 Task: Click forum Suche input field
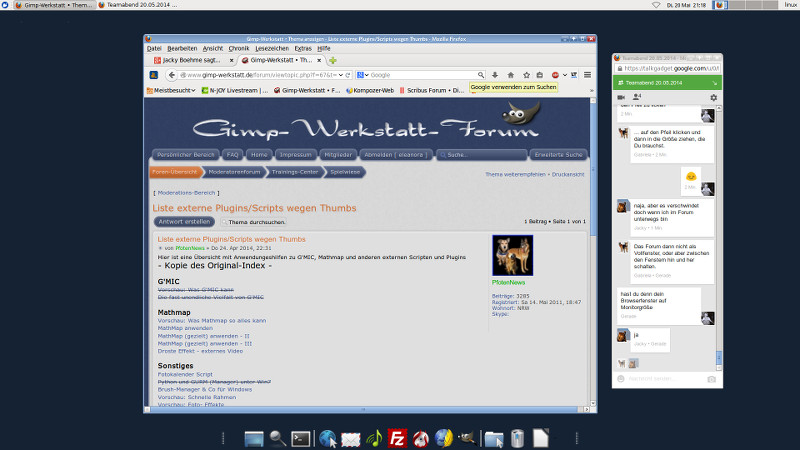click(x=482, y=155)
